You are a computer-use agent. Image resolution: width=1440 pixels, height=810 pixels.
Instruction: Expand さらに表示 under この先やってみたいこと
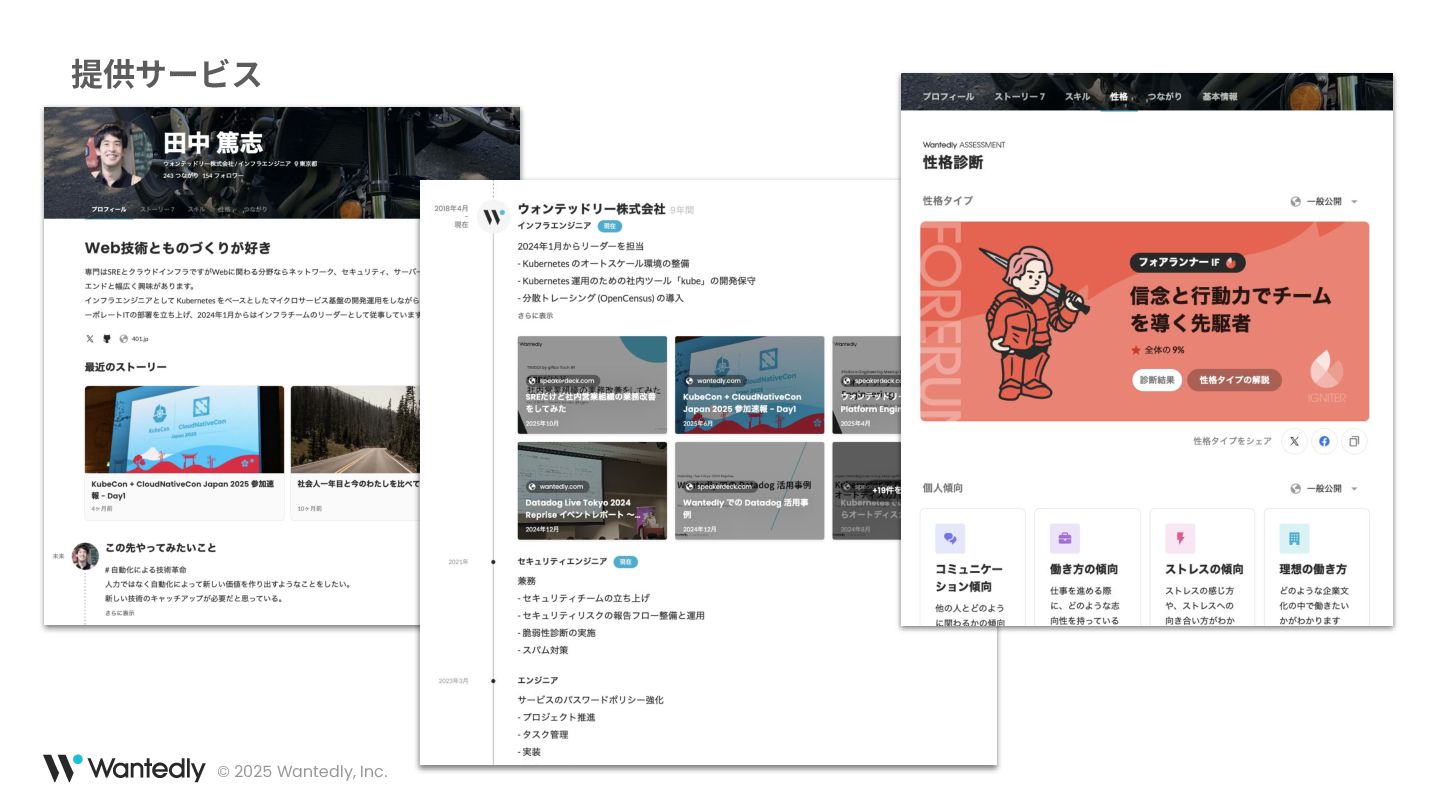119,613
